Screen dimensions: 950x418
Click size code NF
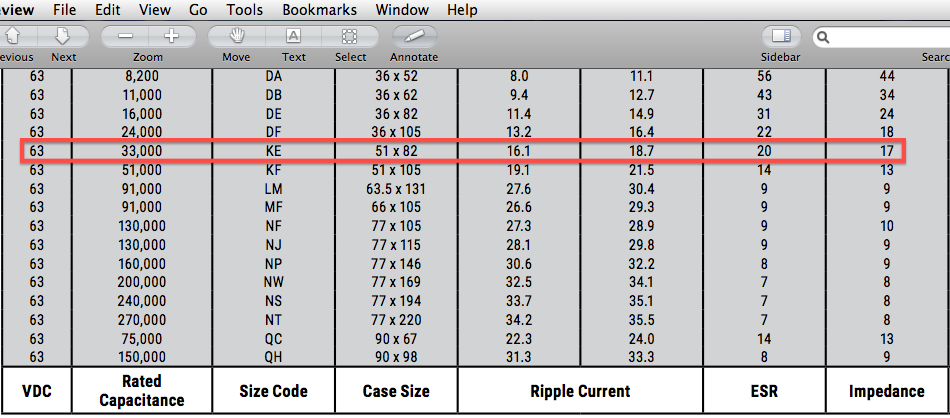point(274,226)
